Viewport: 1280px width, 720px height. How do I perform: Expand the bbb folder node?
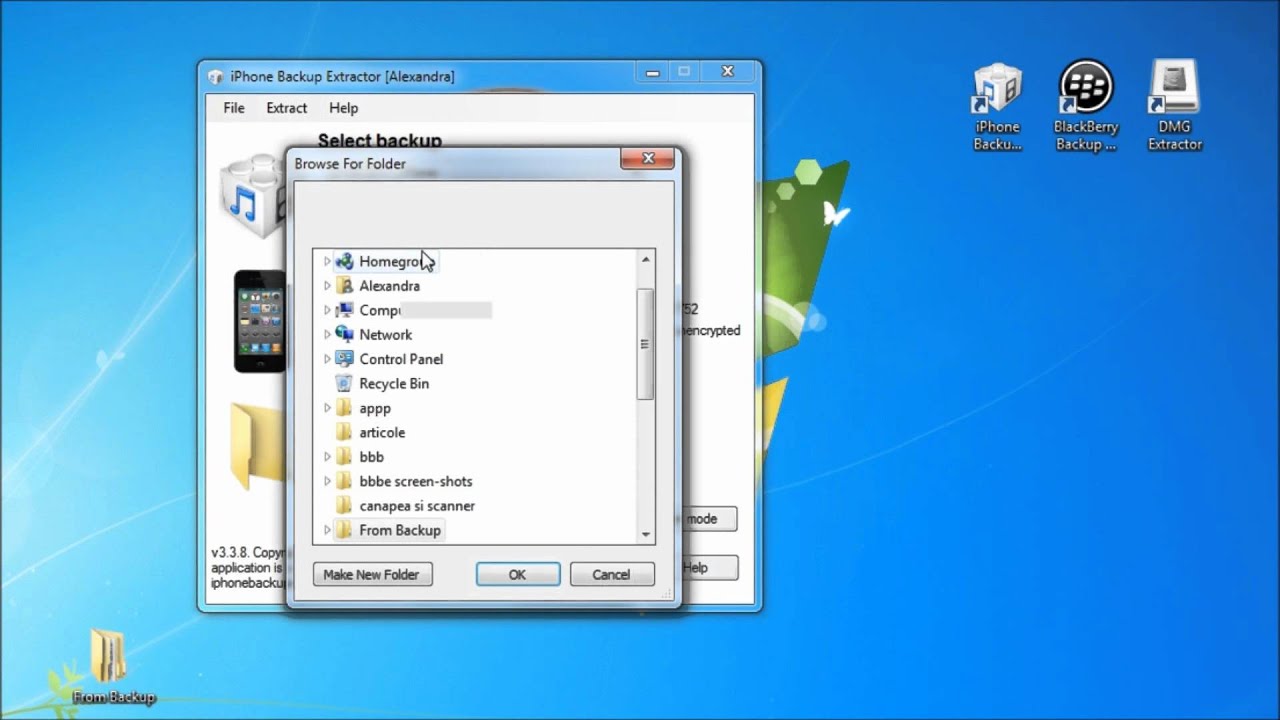pos(326,457)
